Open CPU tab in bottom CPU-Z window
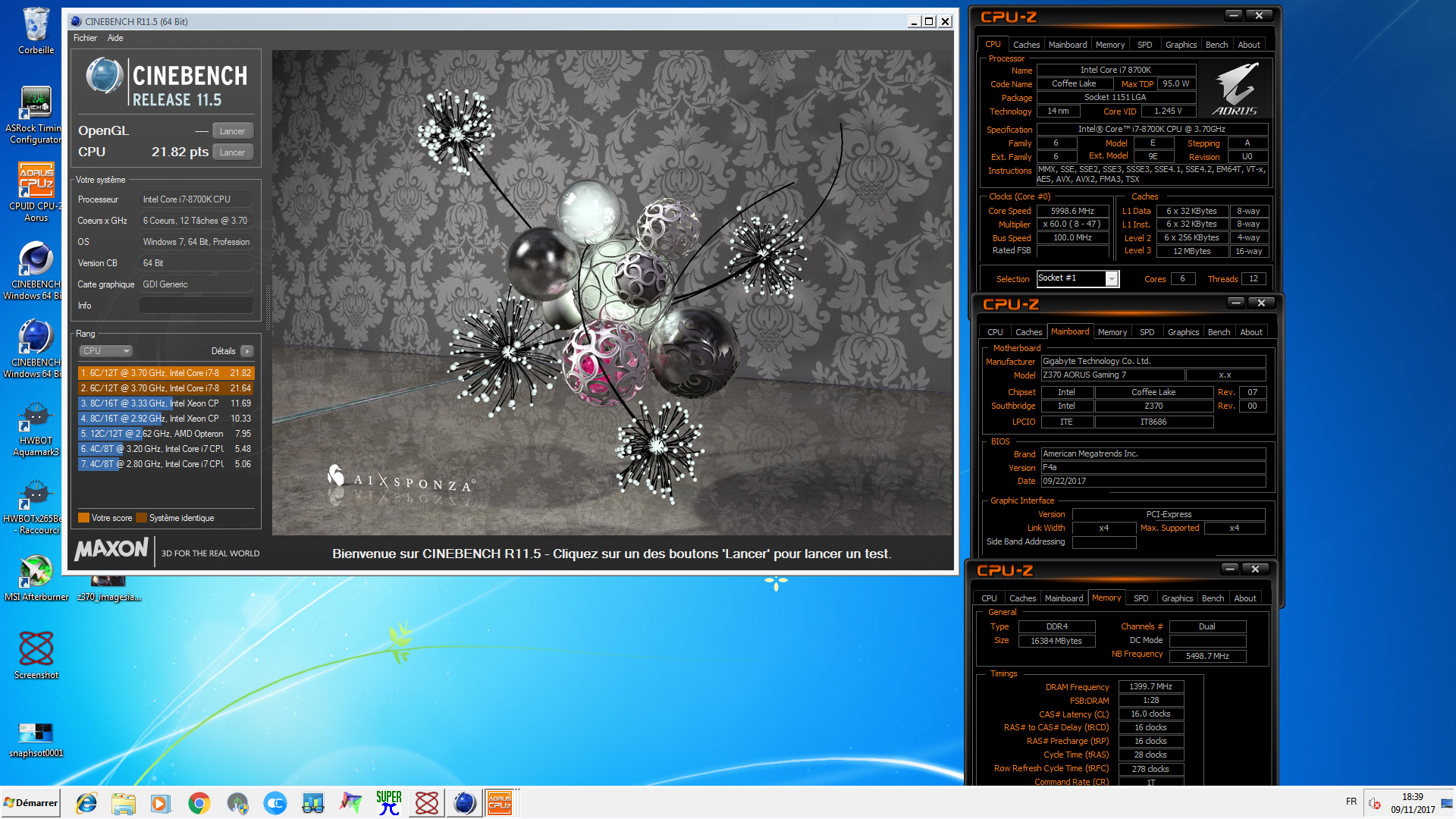The height and width of the screenshot is (819, 1456). tap(989, 598)
